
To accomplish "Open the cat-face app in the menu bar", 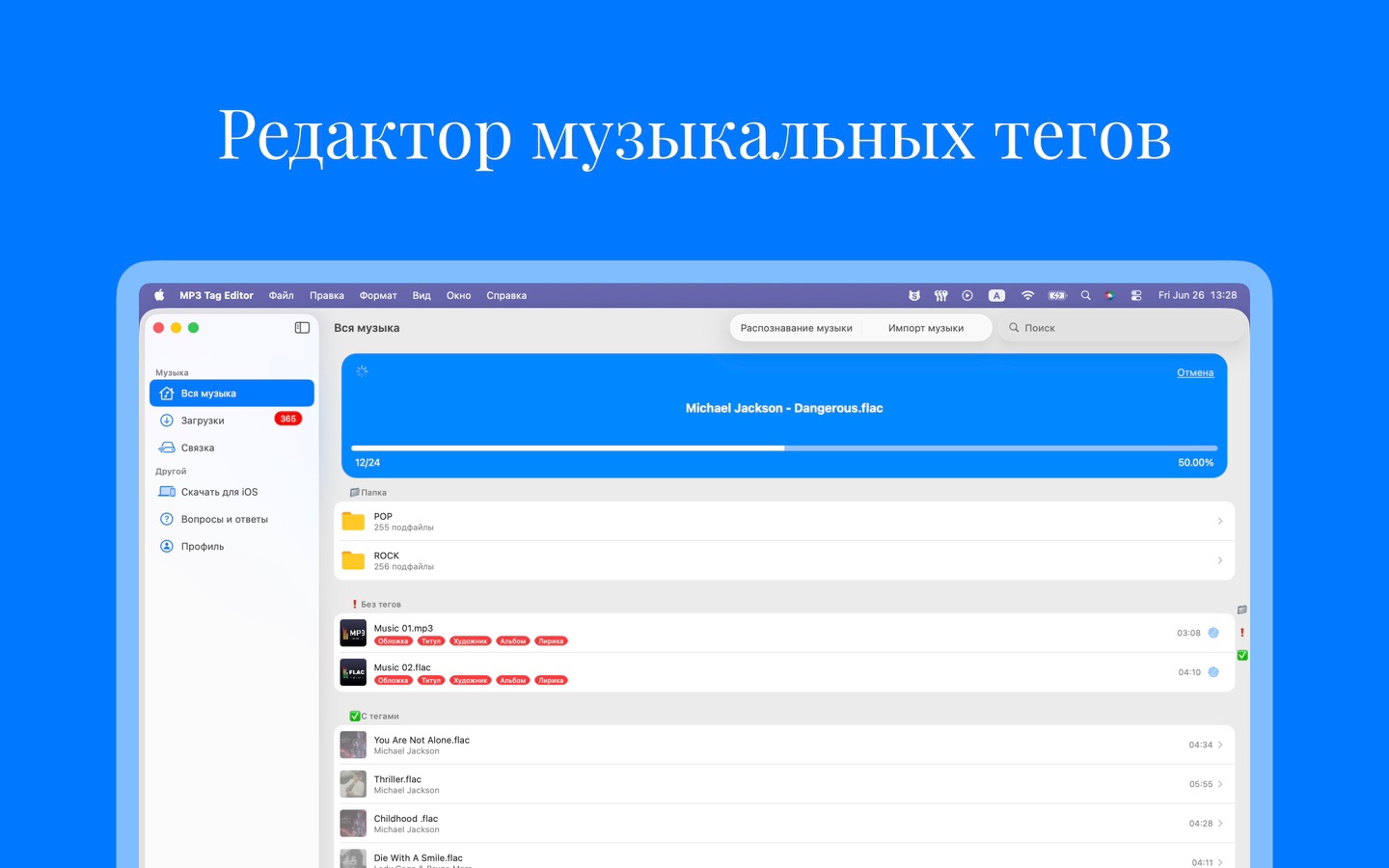I will point(914,296).
